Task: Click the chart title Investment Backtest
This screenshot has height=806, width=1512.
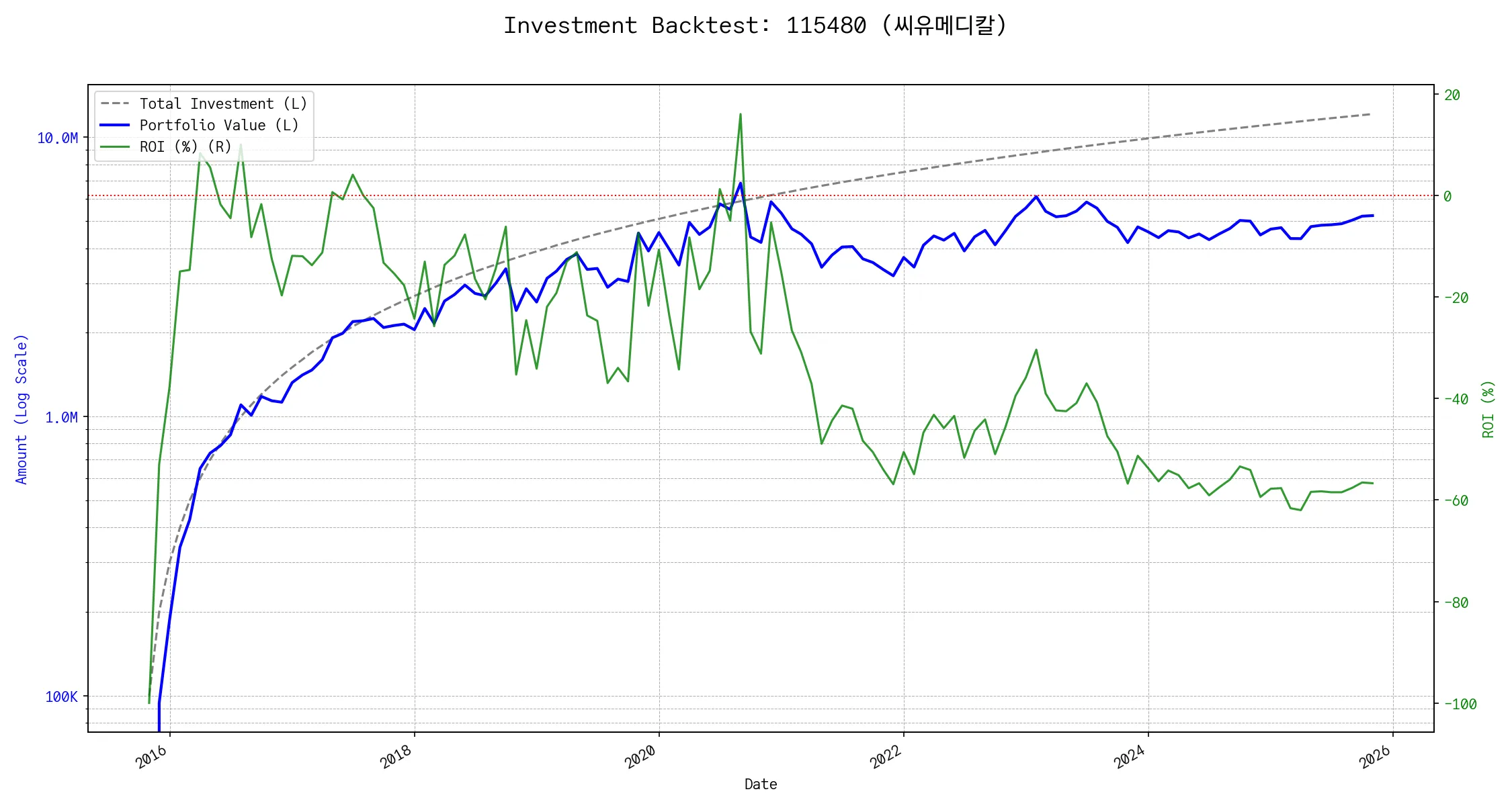Action: [755, 26]
